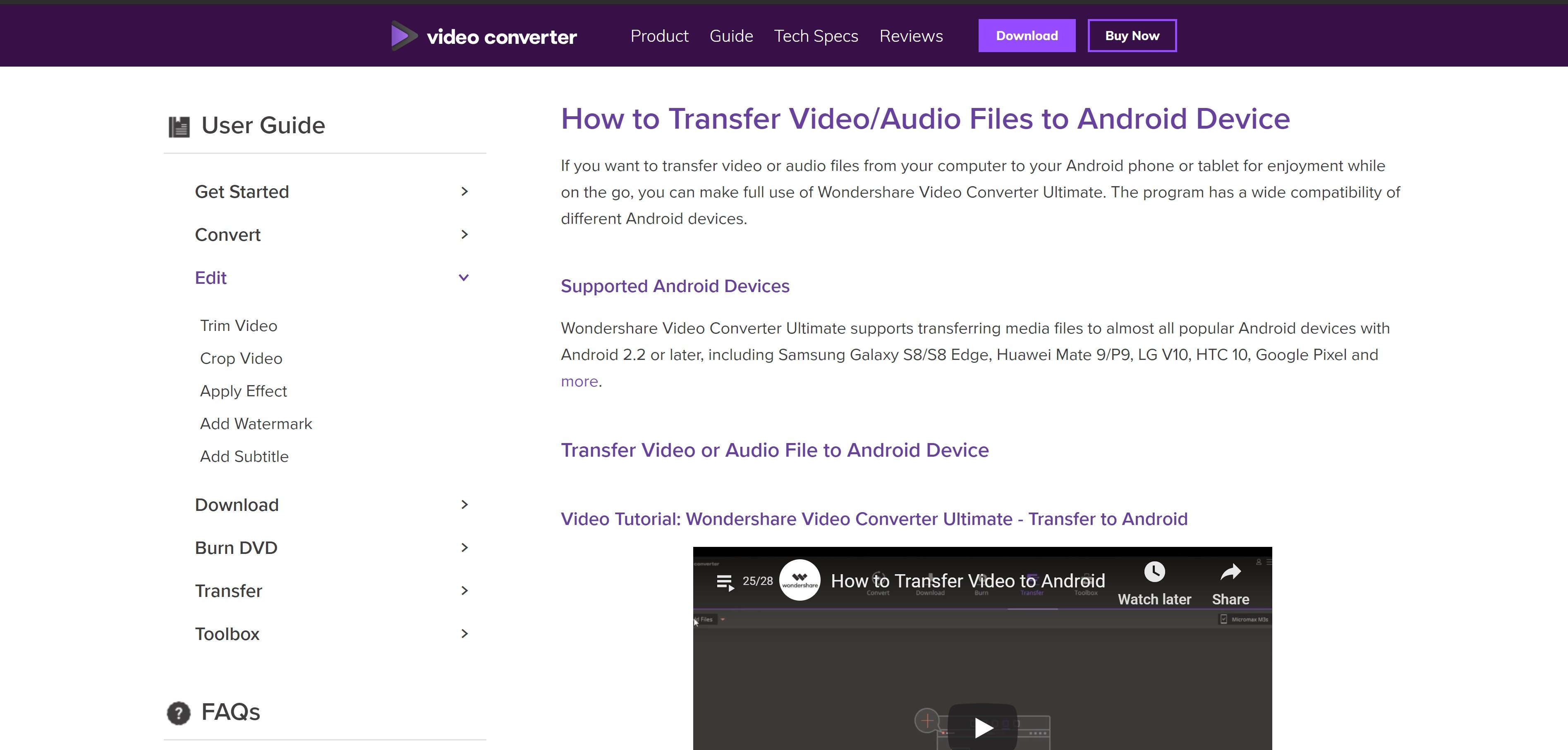Select the Convert sidebar label

point(227,235)
